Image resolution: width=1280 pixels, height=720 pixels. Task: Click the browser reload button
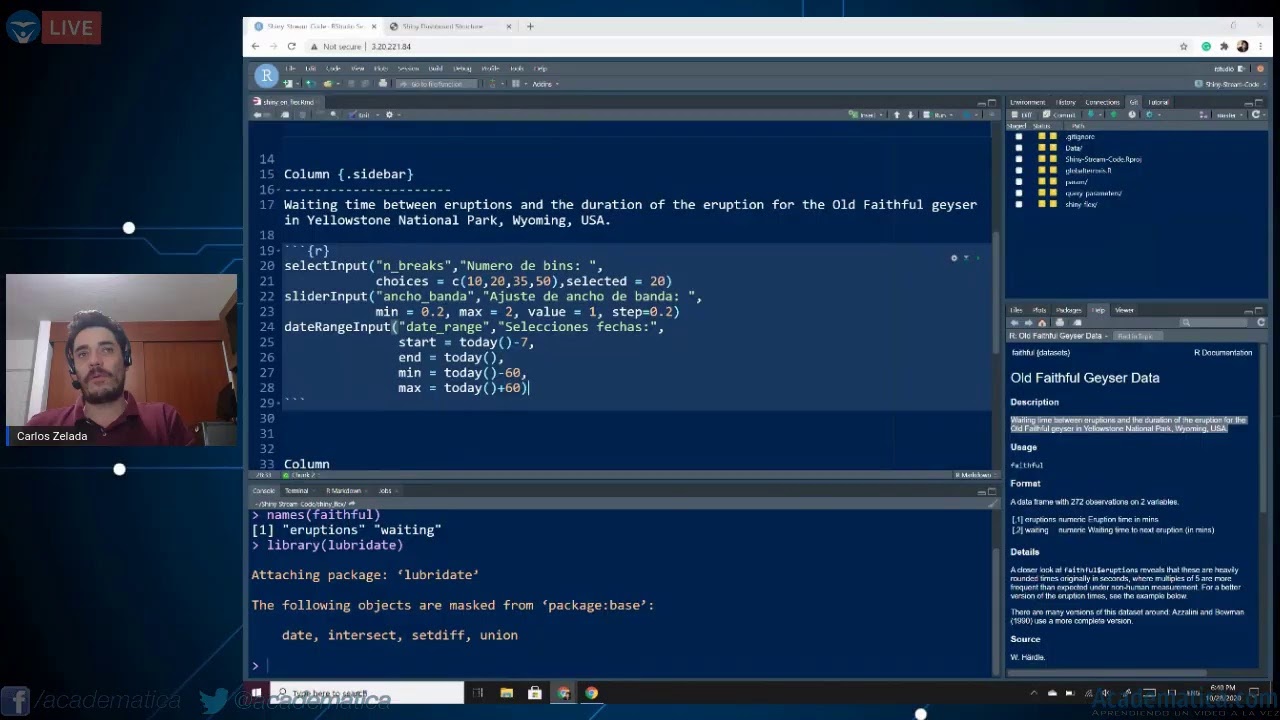click(291, 46)
